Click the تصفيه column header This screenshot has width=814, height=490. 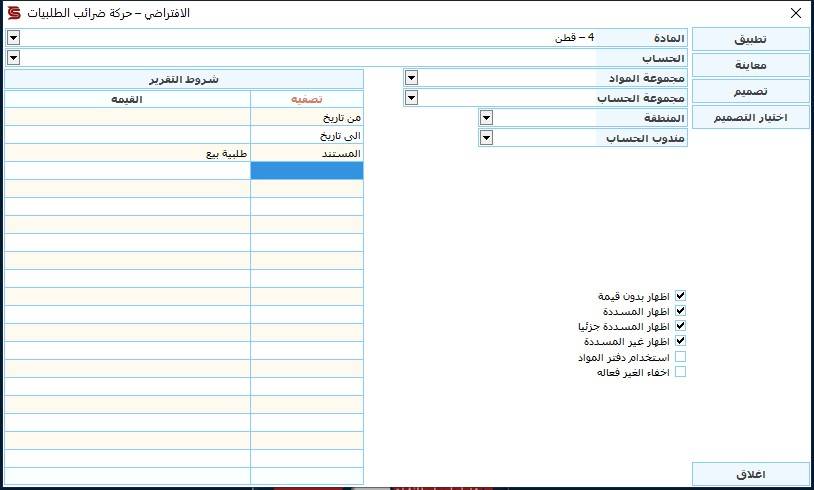tap(307, 99)
